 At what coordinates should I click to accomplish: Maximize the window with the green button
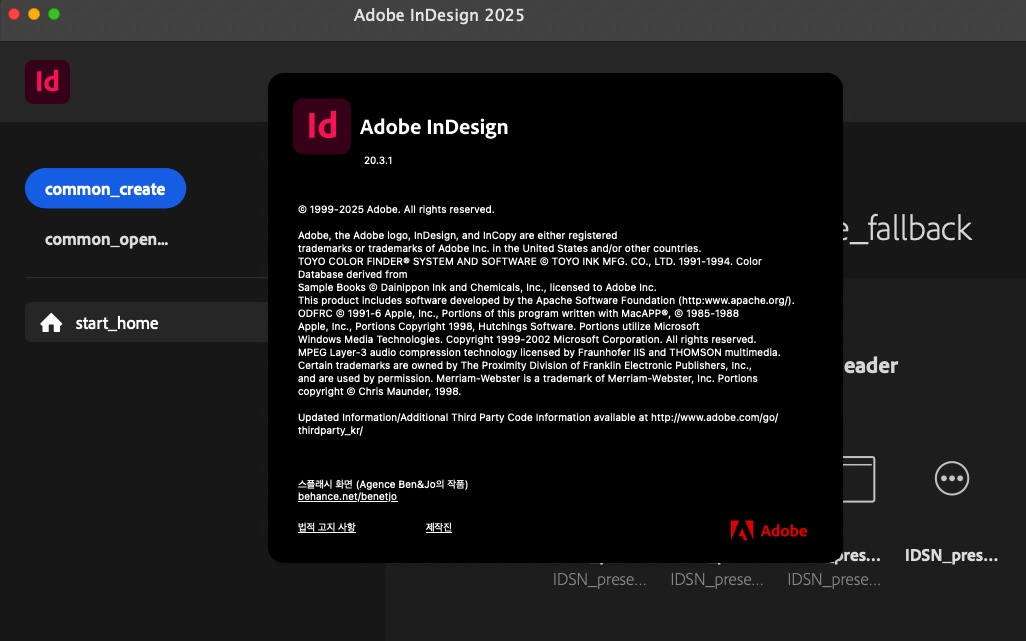pos(54,14)
